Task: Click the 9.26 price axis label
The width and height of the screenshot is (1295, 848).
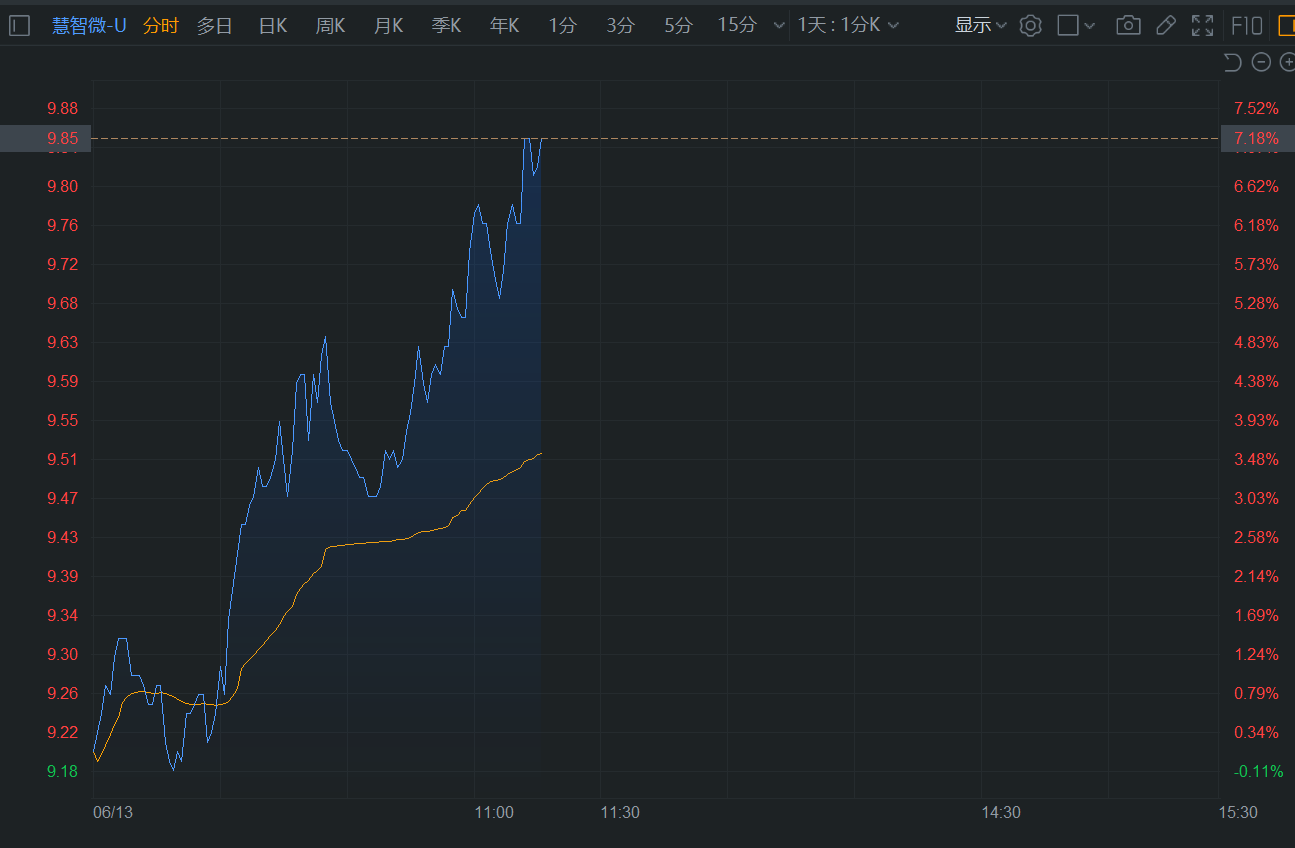Action: (x=62, y=693)
